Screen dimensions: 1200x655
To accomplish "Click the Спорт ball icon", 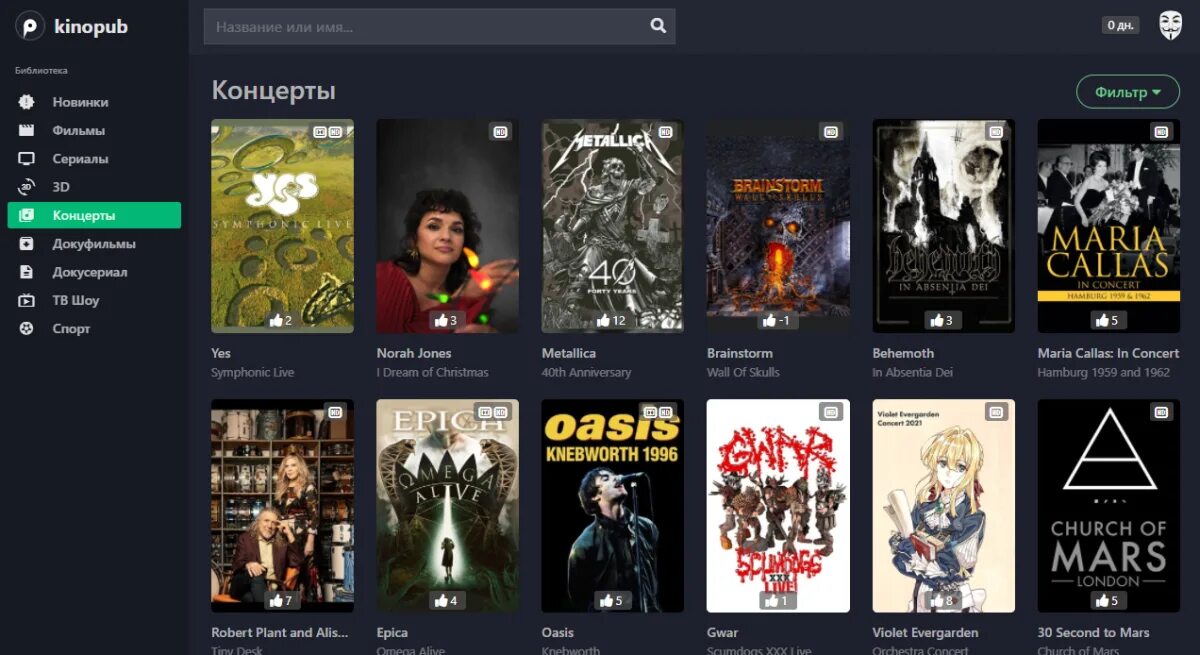I will [x=27, y=328].
